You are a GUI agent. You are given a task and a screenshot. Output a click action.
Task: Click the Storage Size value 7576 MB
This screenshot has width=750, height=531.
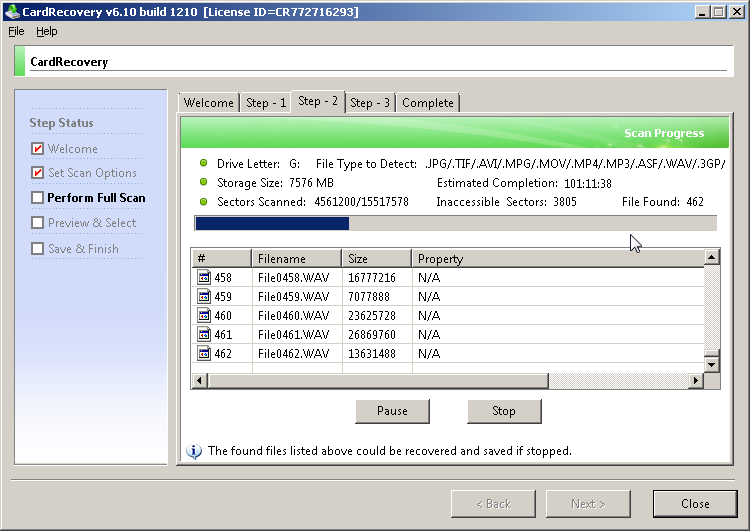click(311, 183)
